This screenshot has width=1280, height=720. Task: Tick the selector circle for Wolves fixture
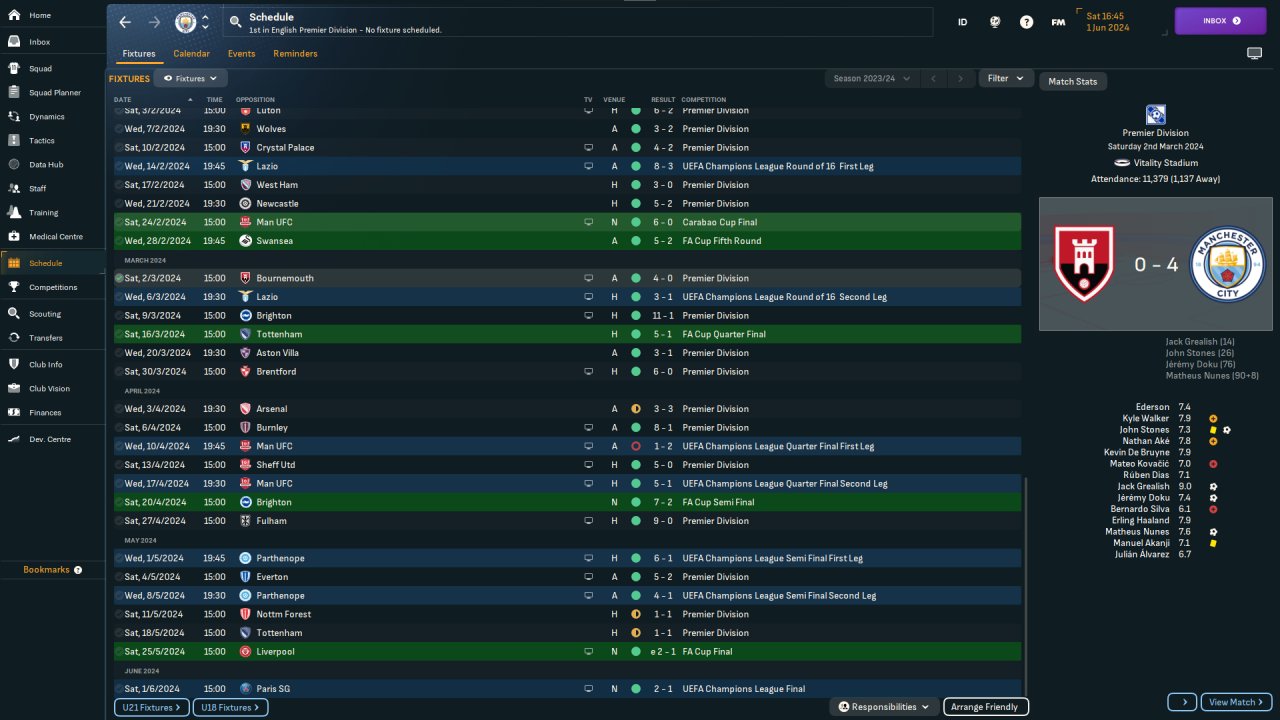[119, 129]
